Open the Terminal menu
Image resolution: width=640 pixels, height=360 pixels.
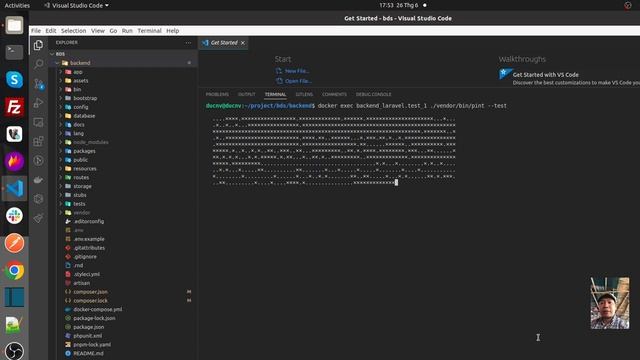click(149, 31)
